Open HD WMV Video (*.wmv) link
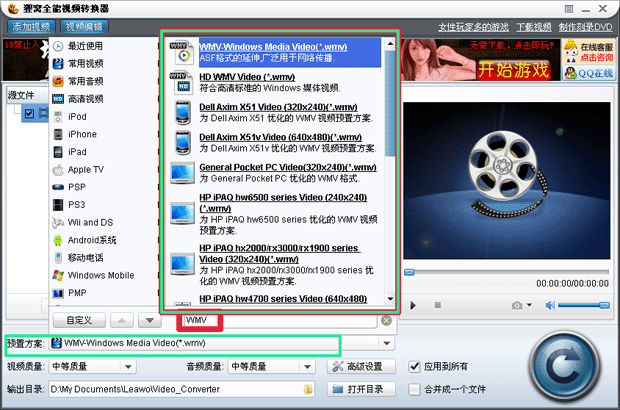Image resolution: width=620 pixels, height=410 pixels. pos(247,77)
